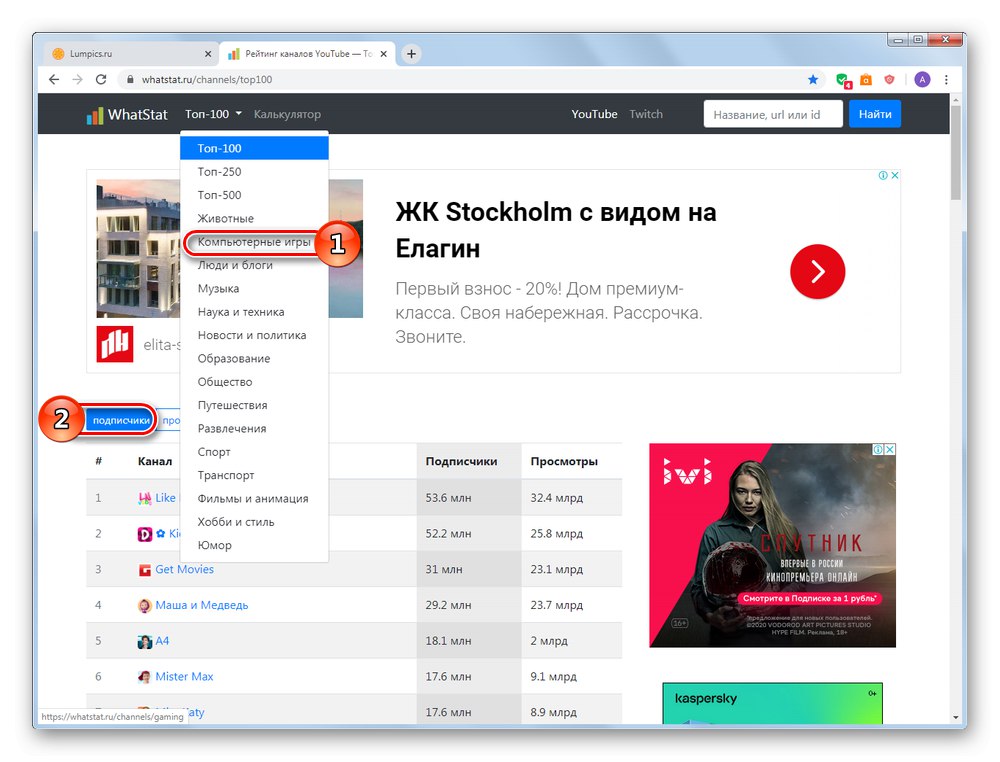The width and height of the screenshot is (1000, 762).
Task: Click the A4 channel avatar
Action: pyautogui.click(x=145, y=641)
